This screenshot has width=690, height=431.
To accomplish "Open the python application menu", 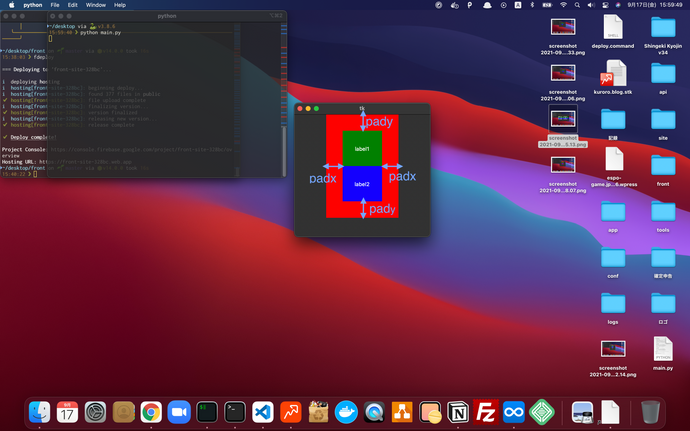I will pyautogui.click(x=33, y=5).
